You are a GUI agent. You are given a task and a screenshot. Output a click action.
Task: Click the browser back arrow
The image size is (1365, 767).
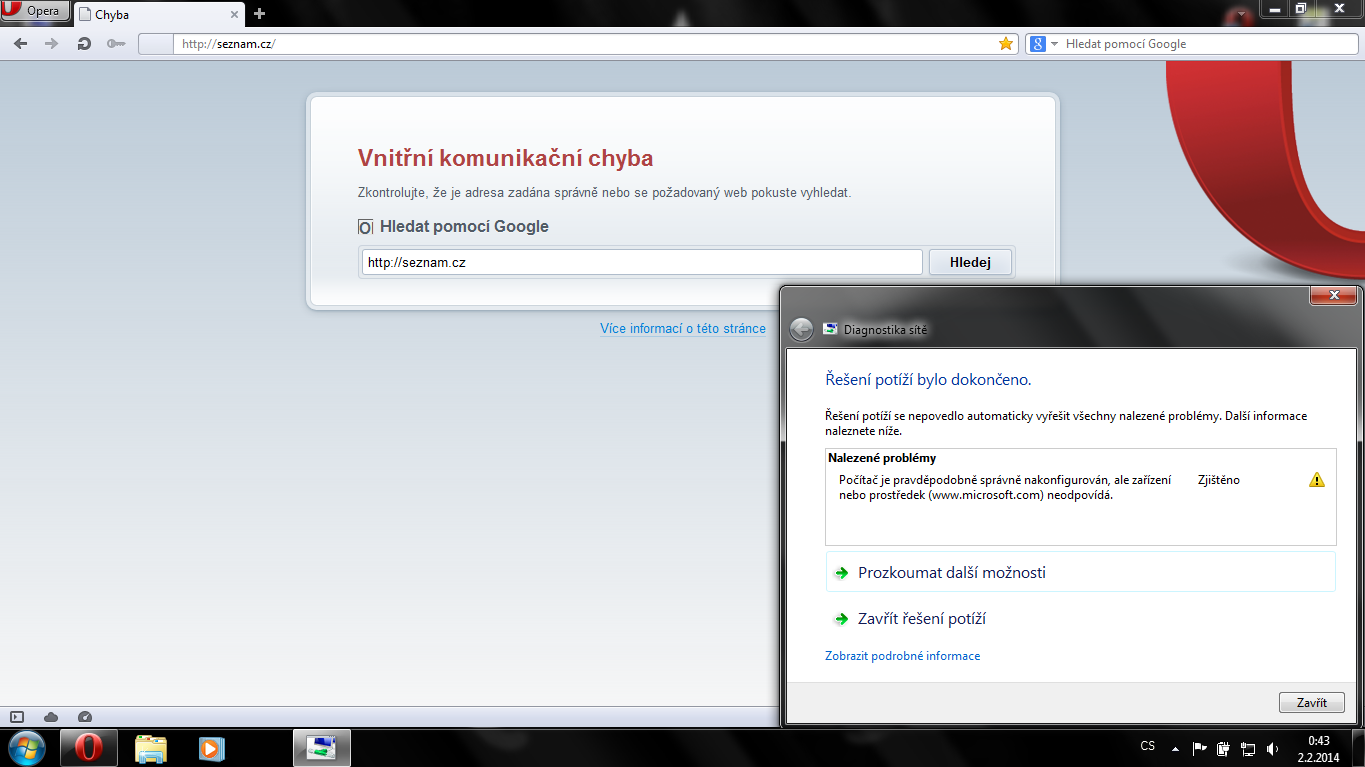point(21,44)
